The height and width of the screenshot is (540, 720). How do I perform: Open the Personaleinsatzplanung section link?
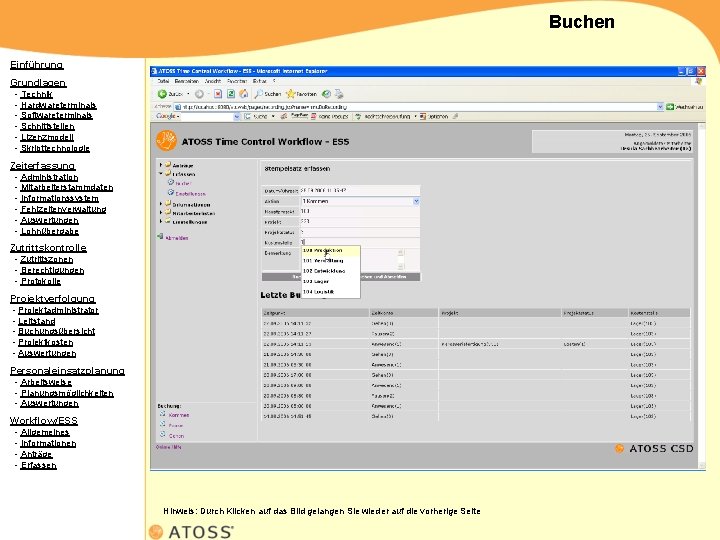click(x=68, y=371)
